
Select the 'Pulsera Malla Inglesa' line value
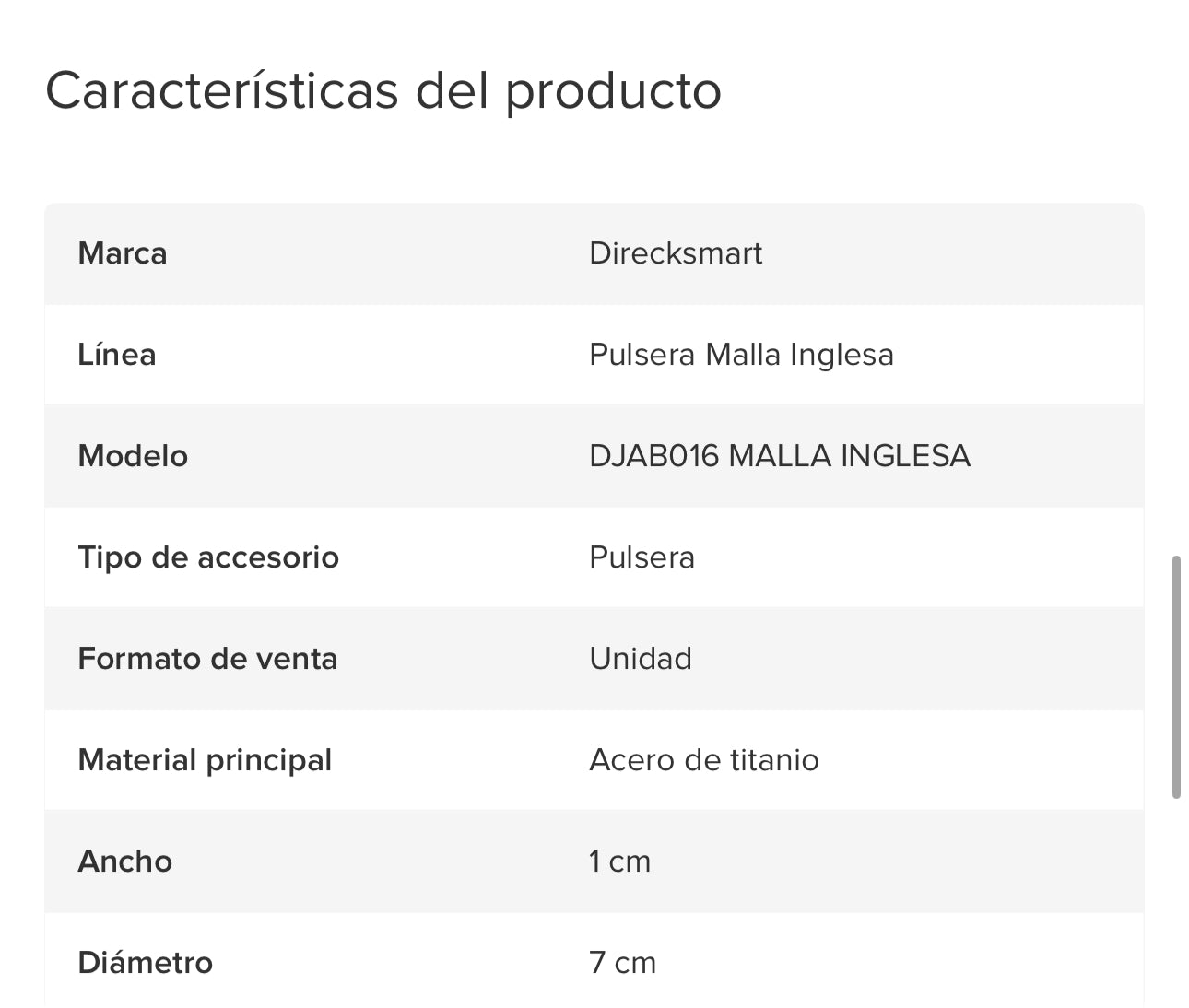click(x=741, y=355)
